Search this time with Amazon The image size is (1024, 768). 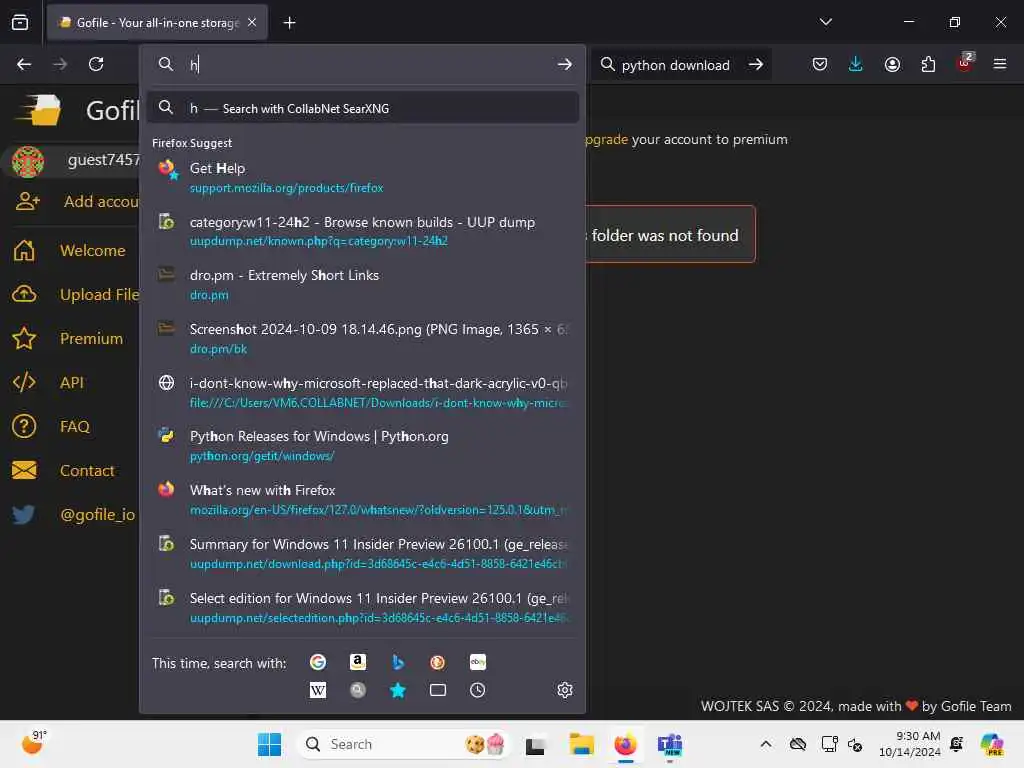pos(358,662)
